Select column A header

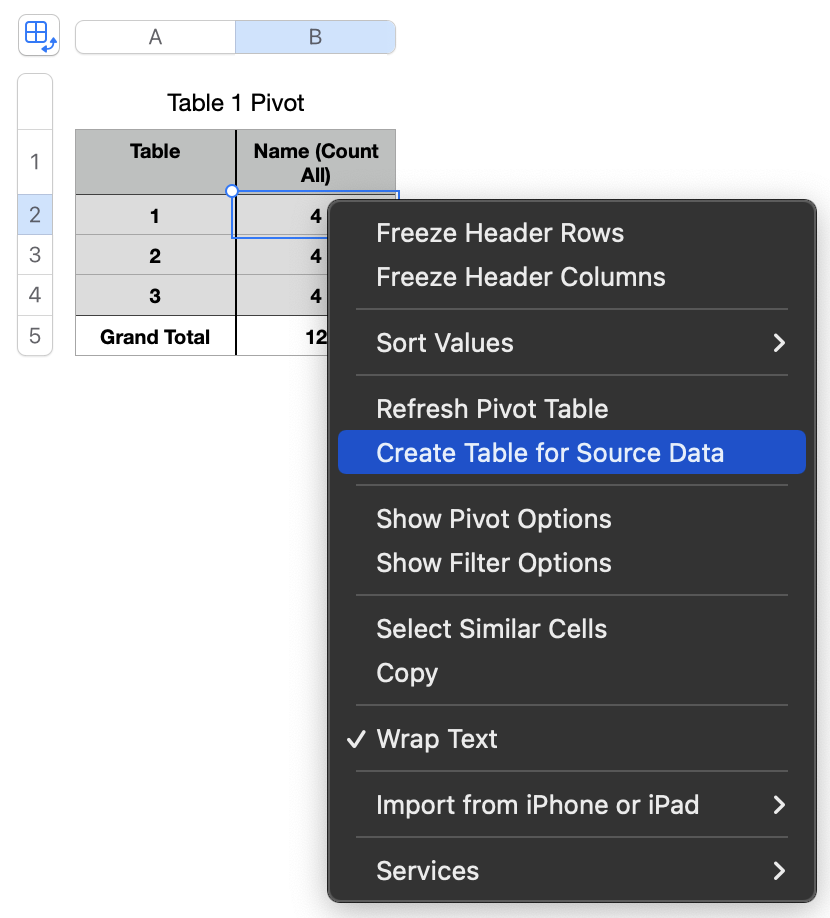[x=155, y=37]
